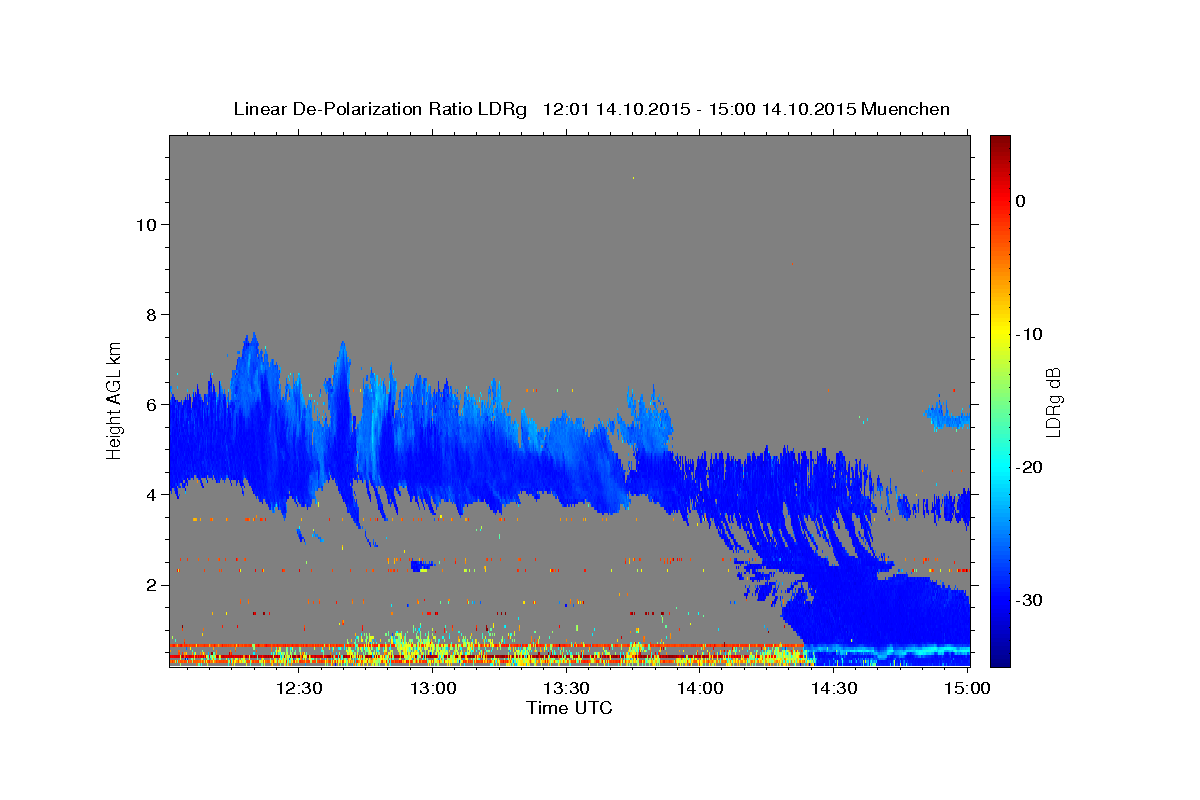The image size is (1200, 800).
Task: Click the 15:00 time tick label
Action: [967, 689]
